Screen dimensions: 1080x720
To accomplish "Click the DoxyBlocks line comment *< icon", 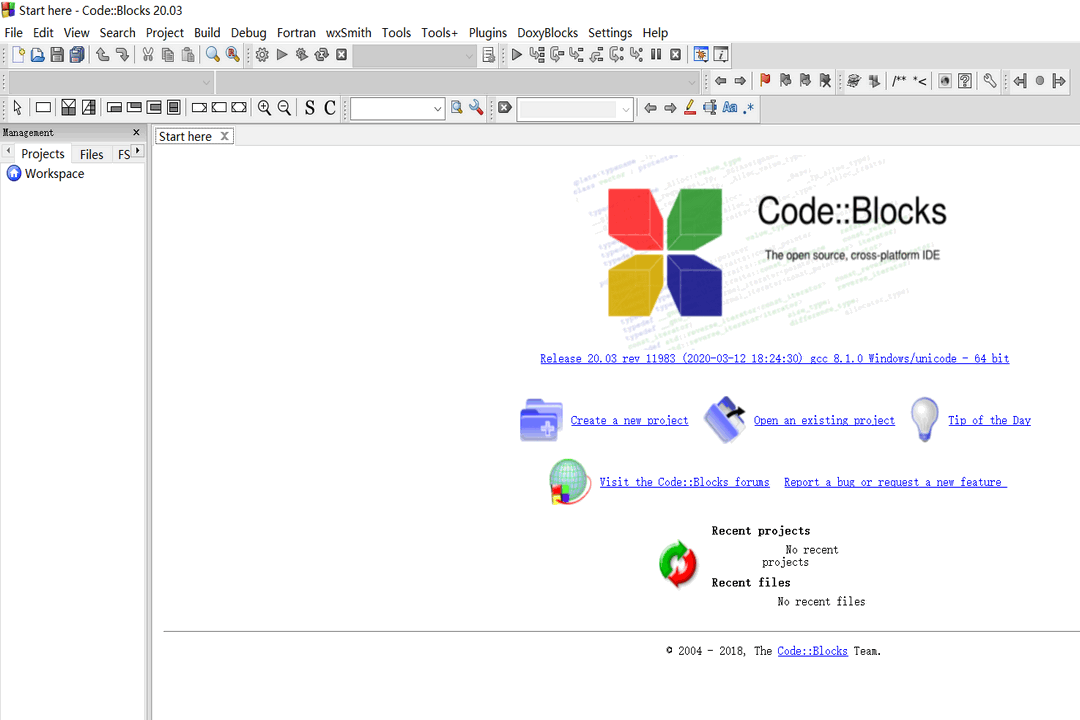I will click(x=920, y=81).
